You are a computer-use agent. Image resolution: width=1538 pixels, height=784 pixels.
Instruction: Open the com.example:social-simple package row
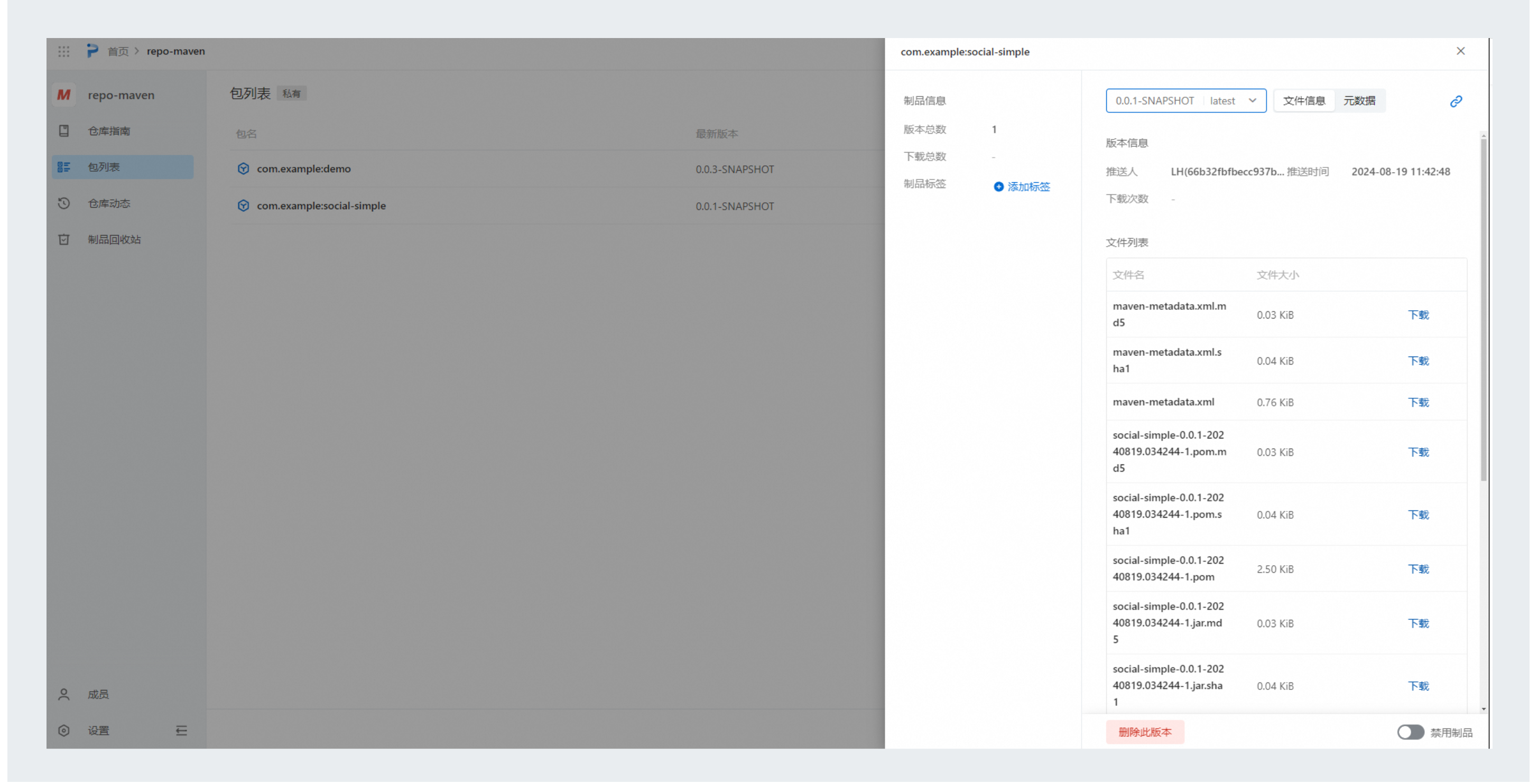coord(557,206)
